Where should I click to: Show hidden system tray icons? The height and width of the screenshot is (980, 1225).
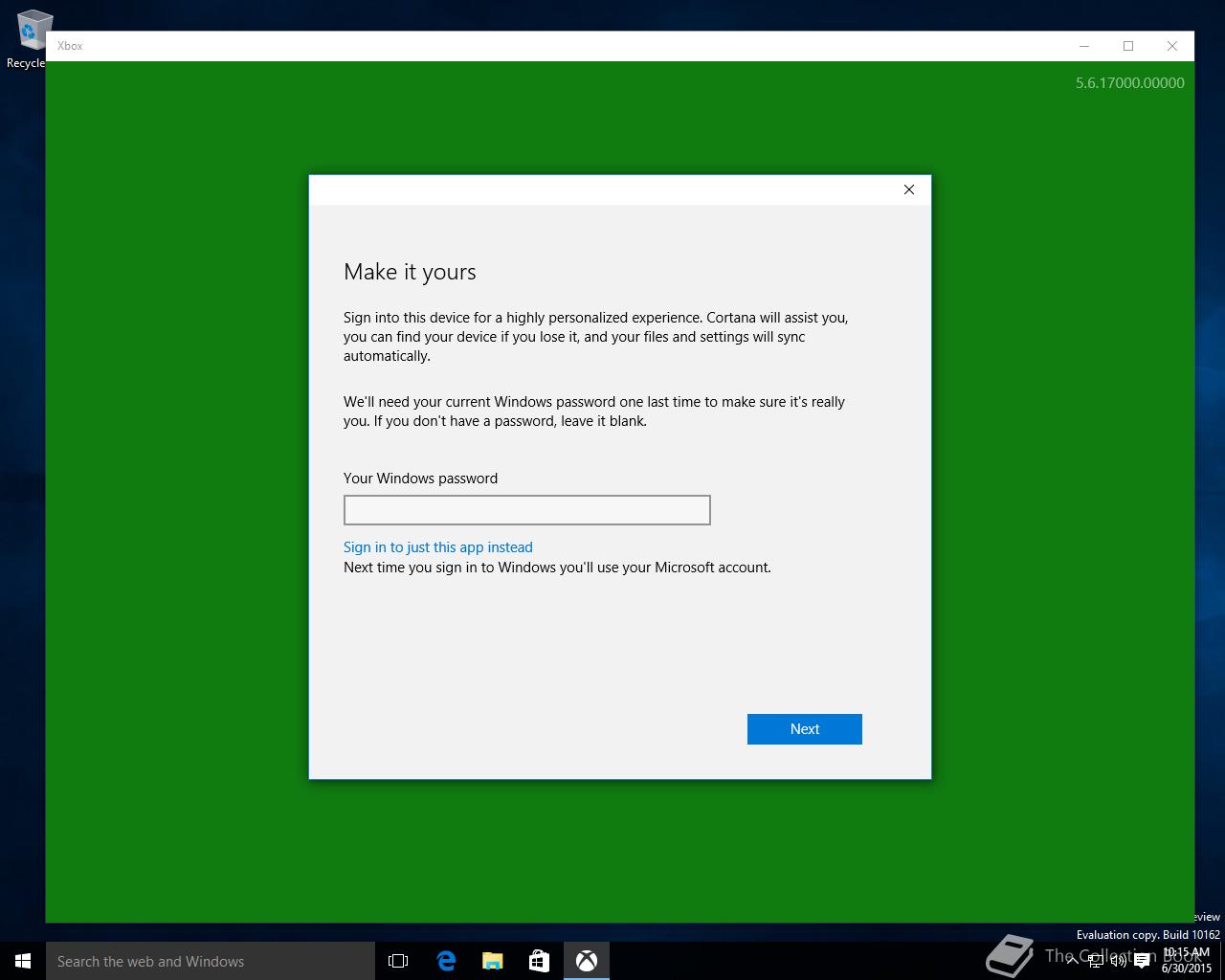pyautogui.click(x=1072, y=961)
